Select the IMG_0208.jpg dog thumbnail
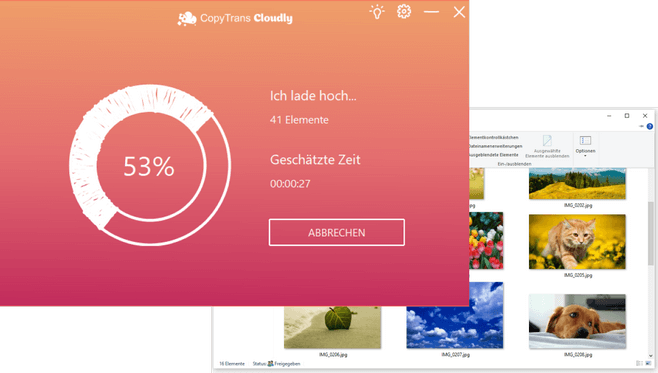 pos(577,321)
